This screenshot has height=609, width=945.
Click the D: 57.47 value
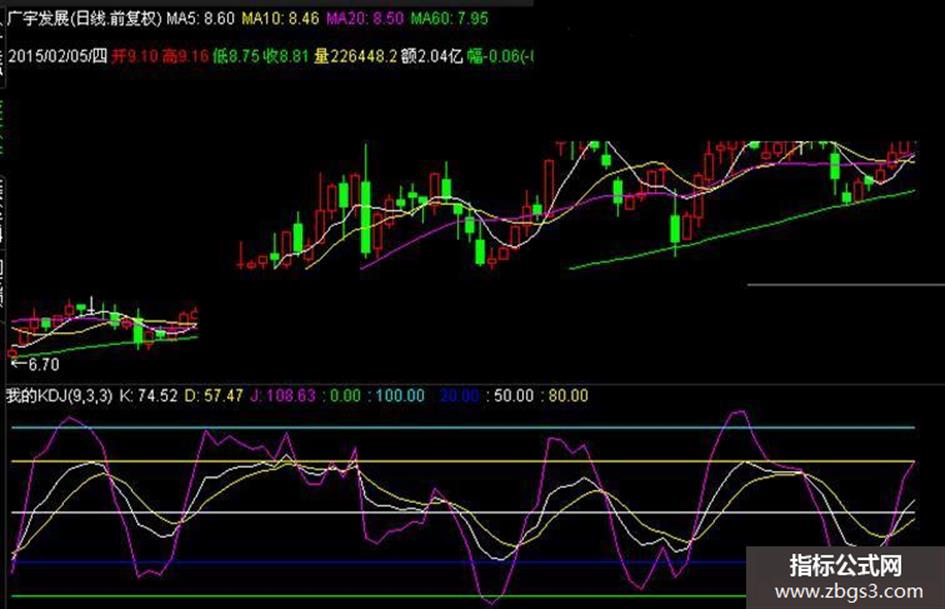pyautogui.click(x=213, y=396)
